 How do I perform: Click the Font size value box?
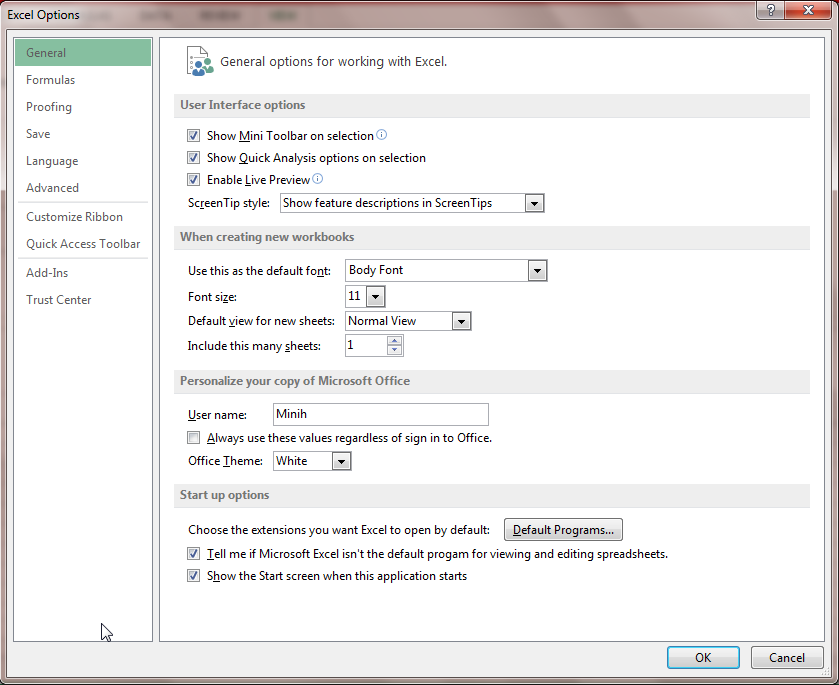356,296
